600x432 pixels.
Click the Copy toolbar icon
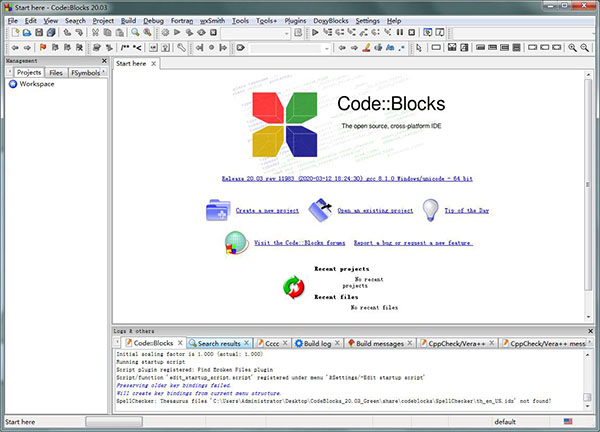tap(108, 33)
